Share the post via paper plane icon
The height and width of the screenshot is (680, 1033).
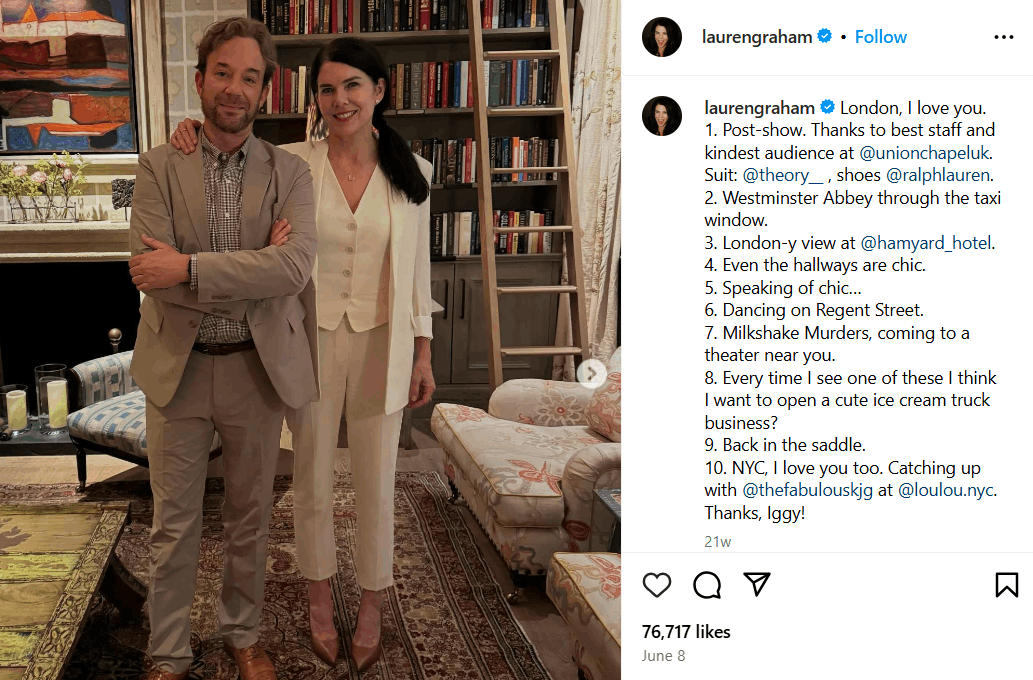tap(757, 584)
